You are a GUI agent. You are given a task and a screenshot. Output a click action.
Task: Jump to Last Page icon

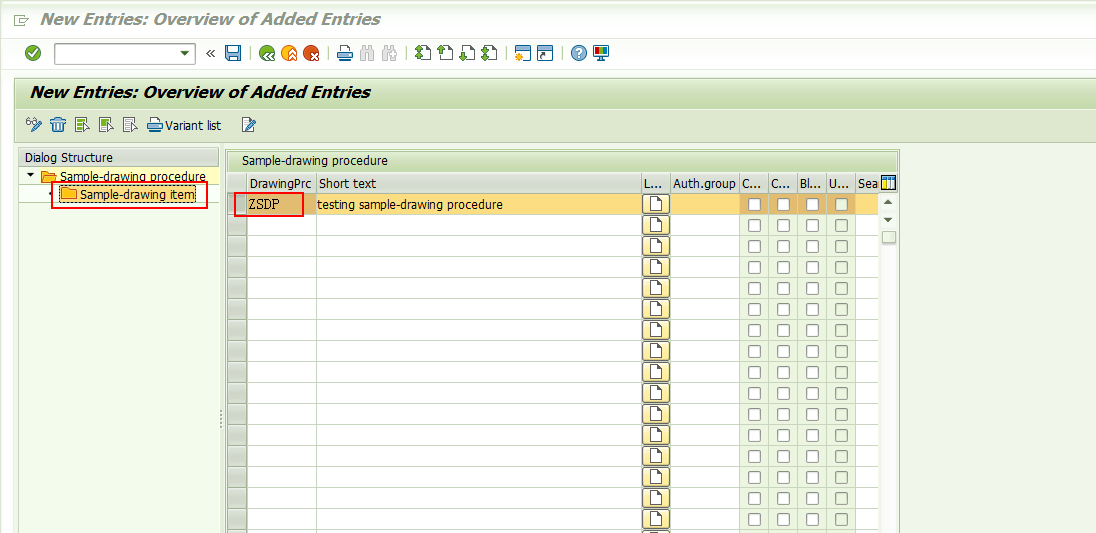click(x=489, y=53)
